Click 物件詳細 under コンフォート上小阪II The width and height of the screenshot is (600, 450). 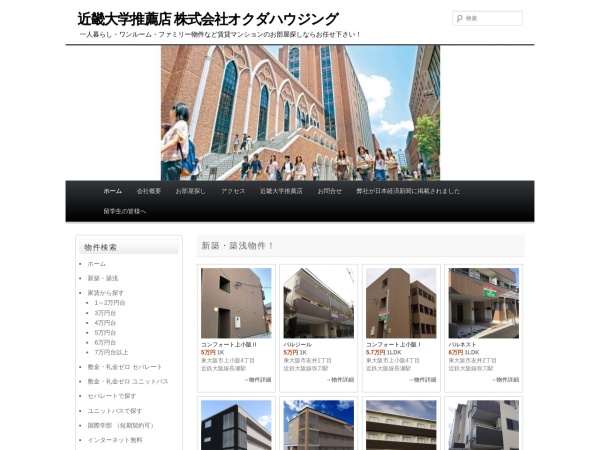[257, 380]
